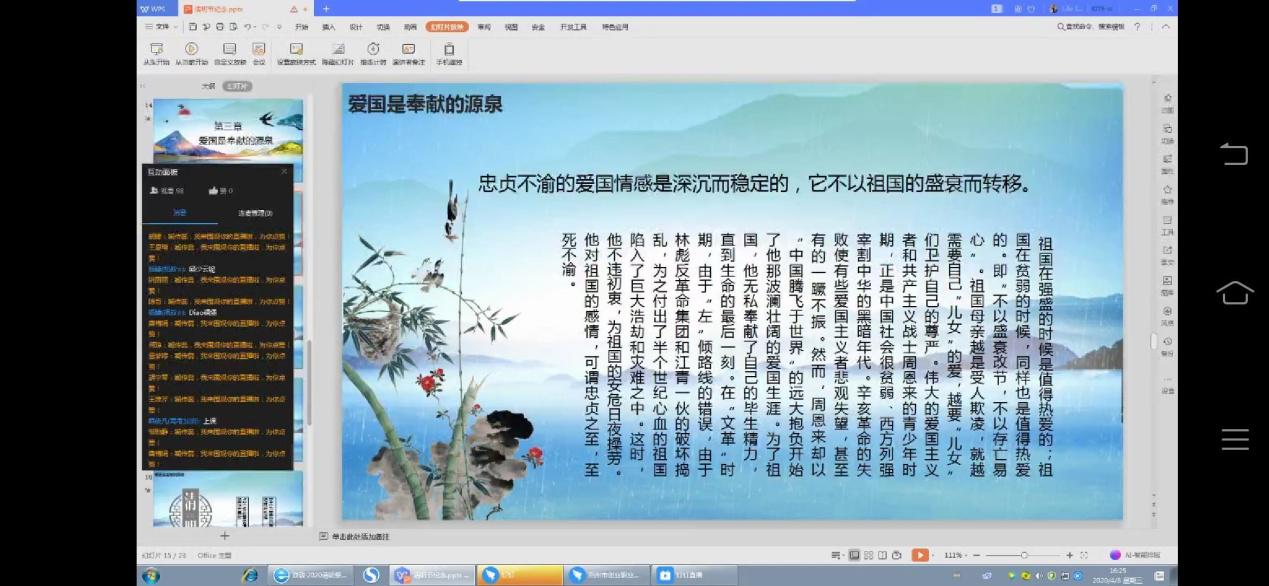Switch to the 连麦管理 tab in interaction panel

tap(255, 213)
